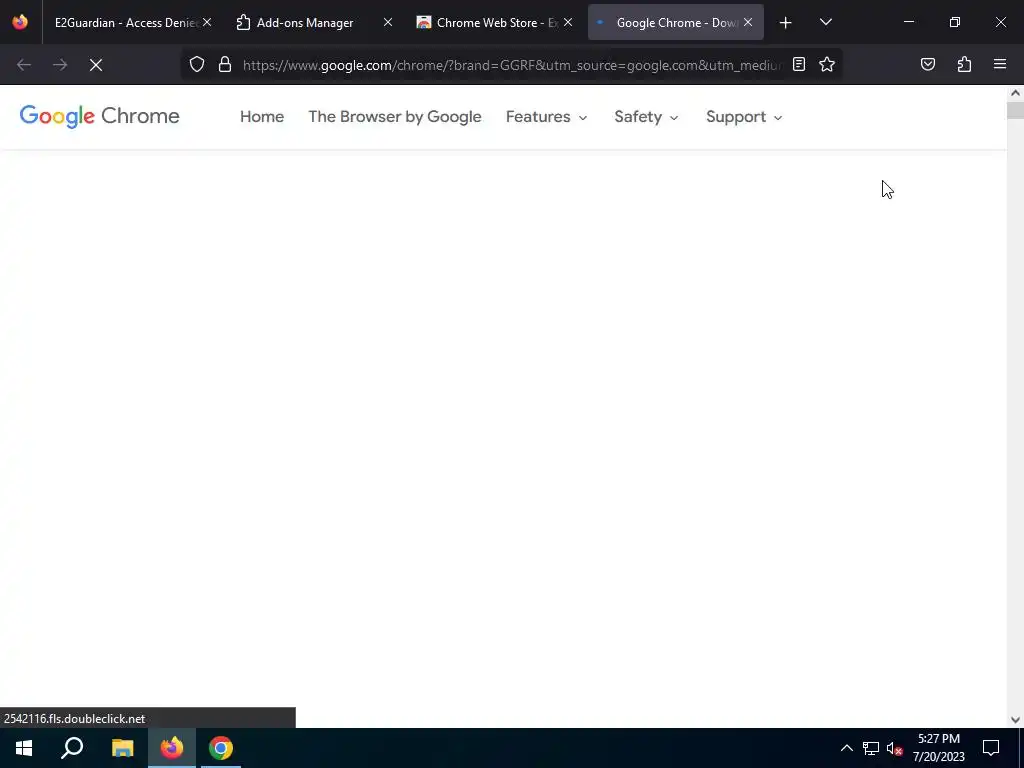Click the URL address bar
1024x768 pixels.
(511, 65)
